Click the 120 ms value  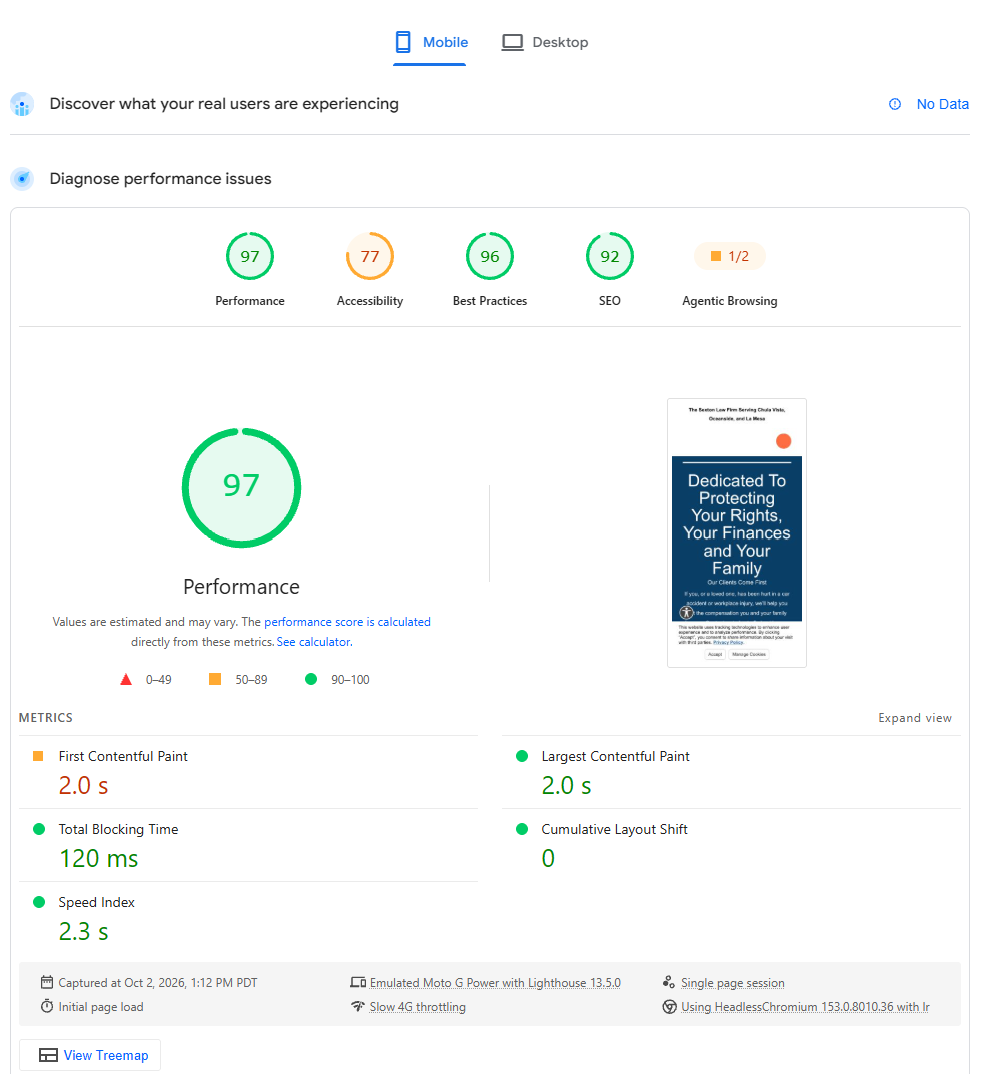pyautogui.click(x=99, y=859)
